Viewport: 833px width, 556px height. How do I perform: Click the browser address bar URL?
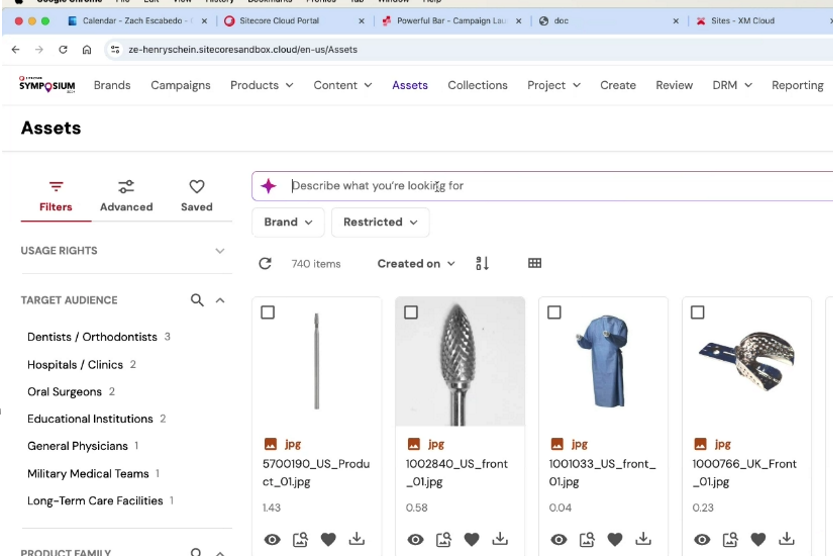tap(243, 49)
